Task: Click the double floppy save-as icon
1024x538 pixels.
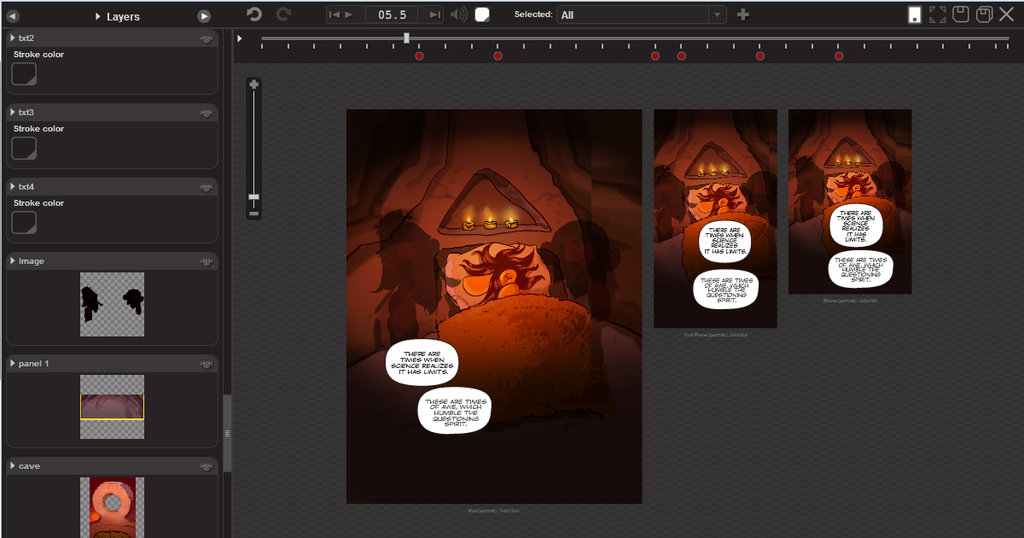Action: (x=984, y=14)
